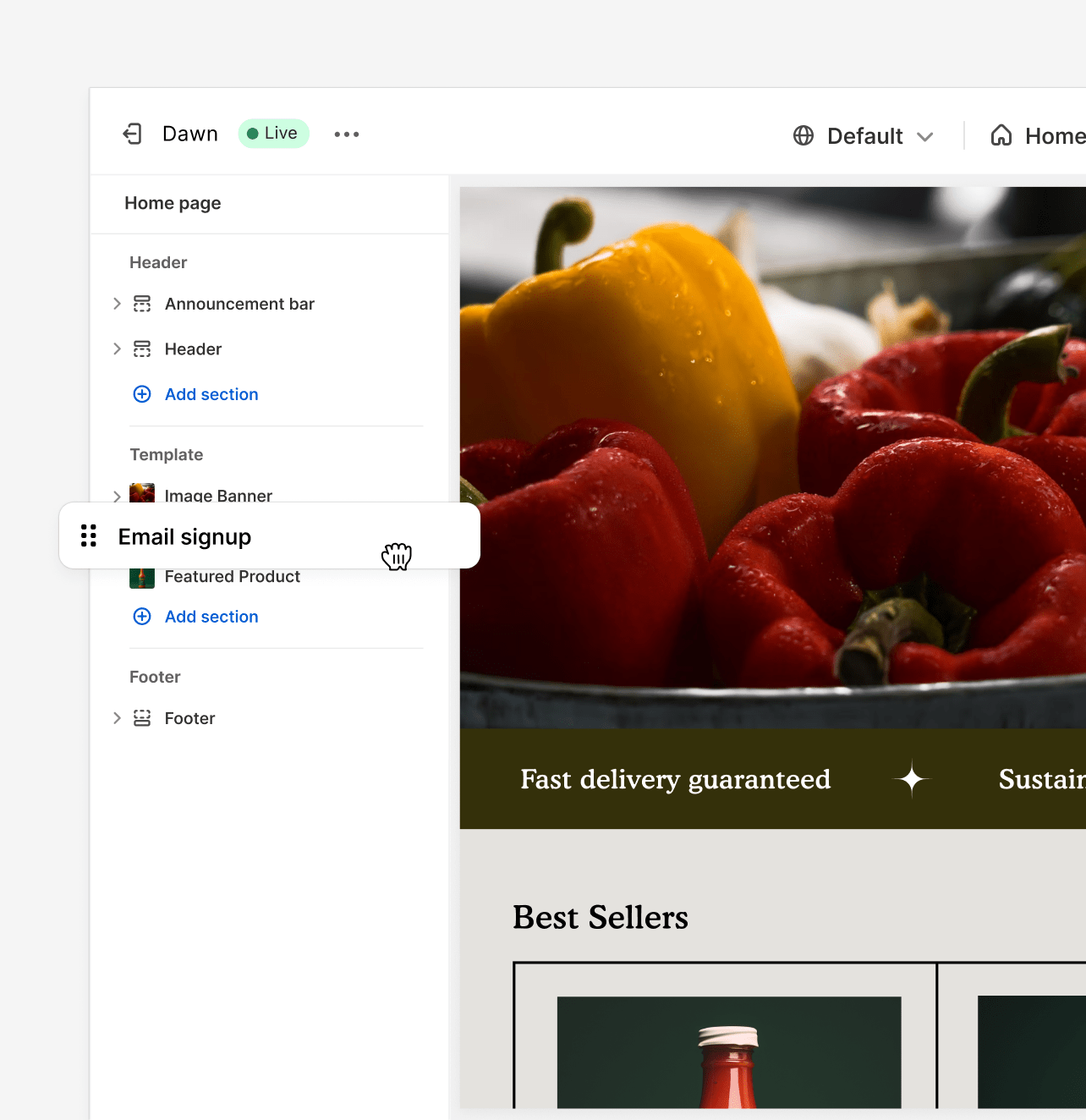1086x1120 pixels.
Task: Select the Header tree item label
Action: [193, 349]
